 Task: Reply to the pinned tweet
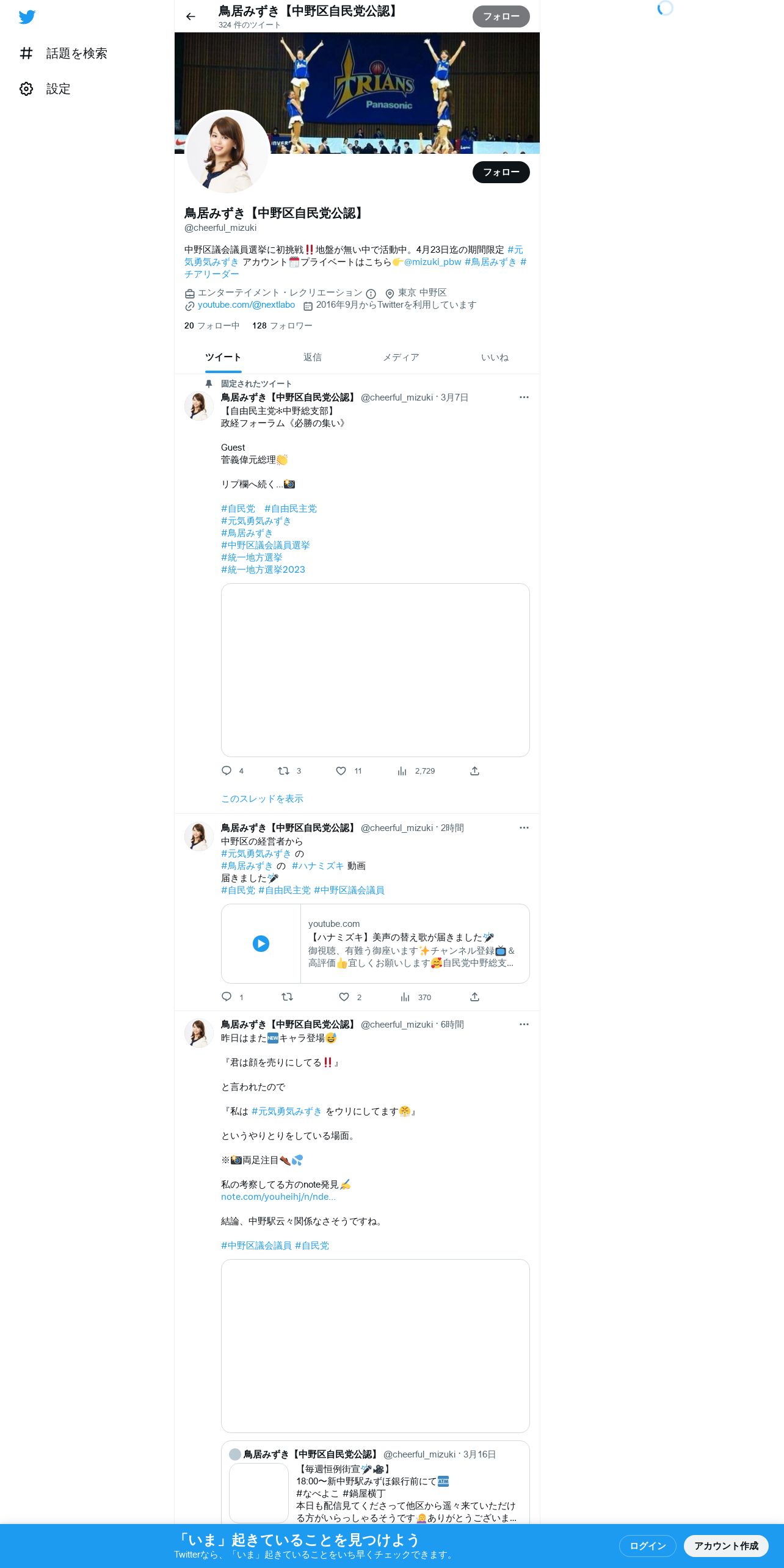227,771
